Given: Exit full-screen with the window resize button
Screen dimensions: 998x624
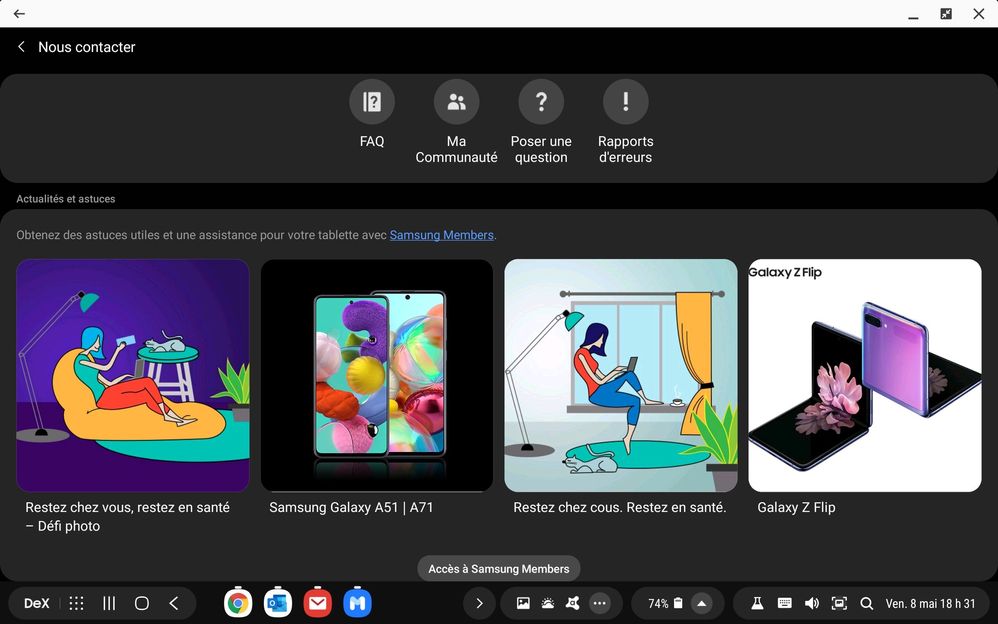Looking at the screenshot, I should 946,13.
